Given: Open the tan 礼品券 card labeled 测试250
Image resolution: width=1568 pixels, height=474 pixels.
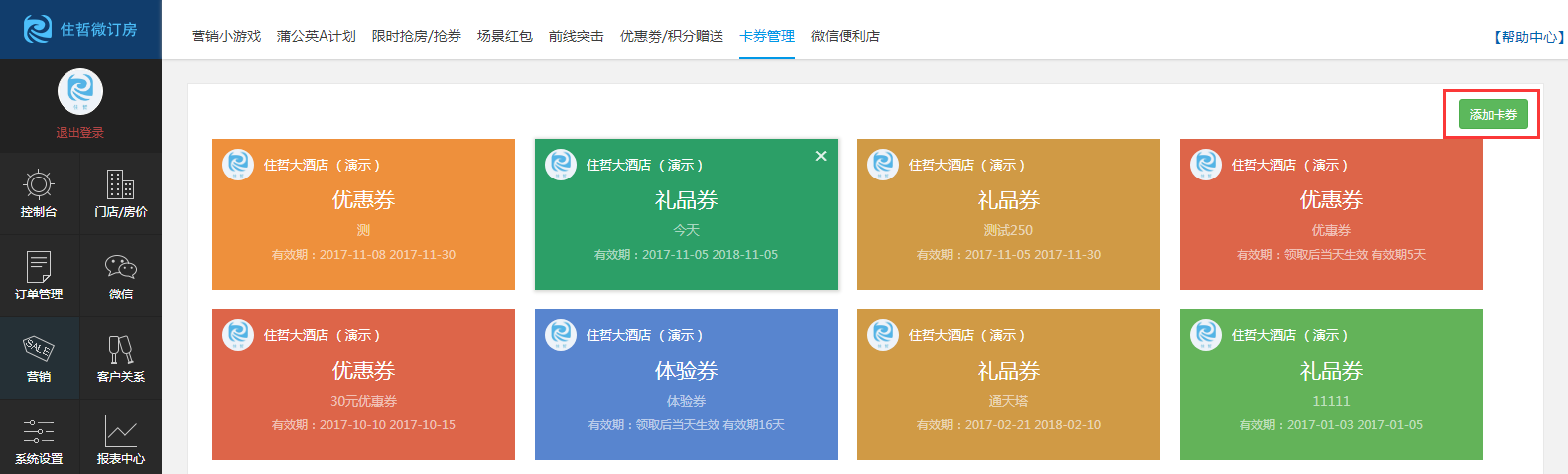Looking at the screenshot, I should 1008,214.
